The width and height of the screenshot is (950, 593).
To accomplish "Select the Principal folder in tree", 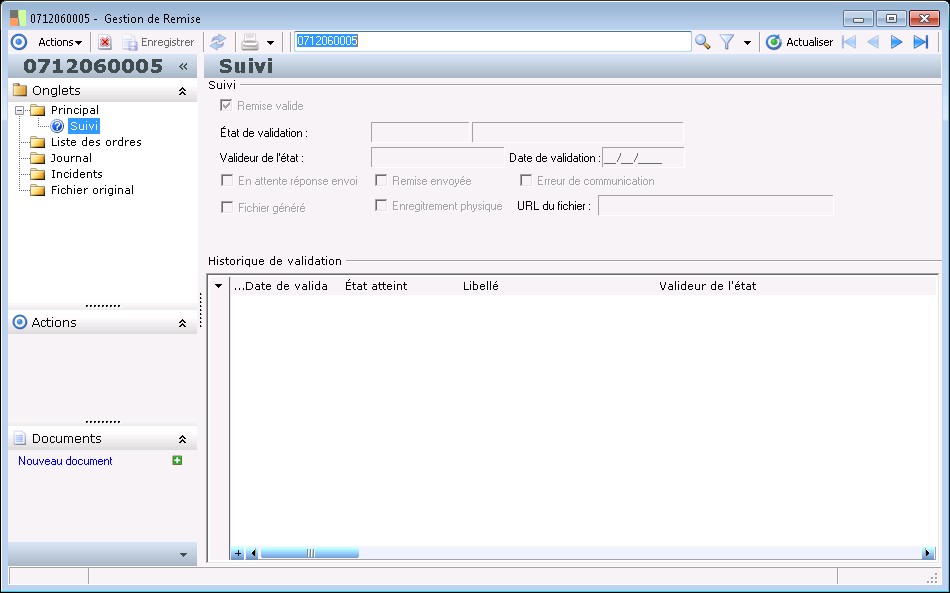I will [75, 110].
